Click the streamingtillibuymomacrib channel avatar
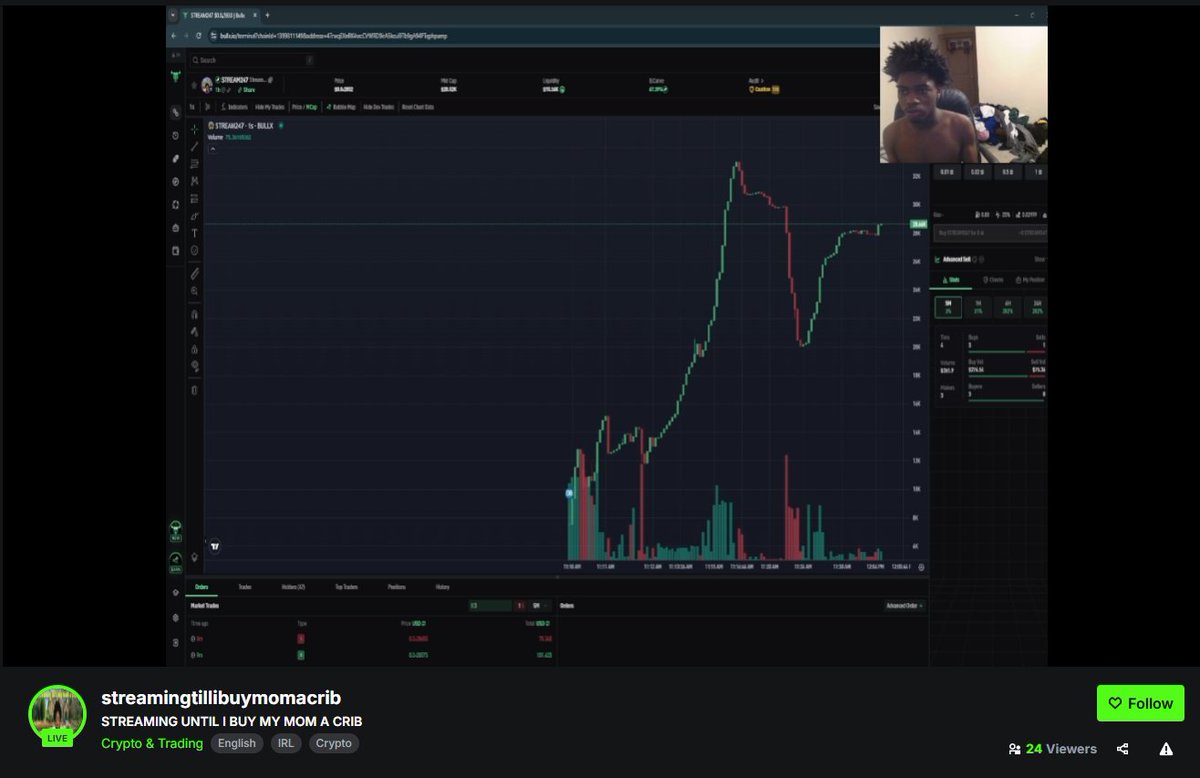The image size is (1200, 778). [57, 713]
